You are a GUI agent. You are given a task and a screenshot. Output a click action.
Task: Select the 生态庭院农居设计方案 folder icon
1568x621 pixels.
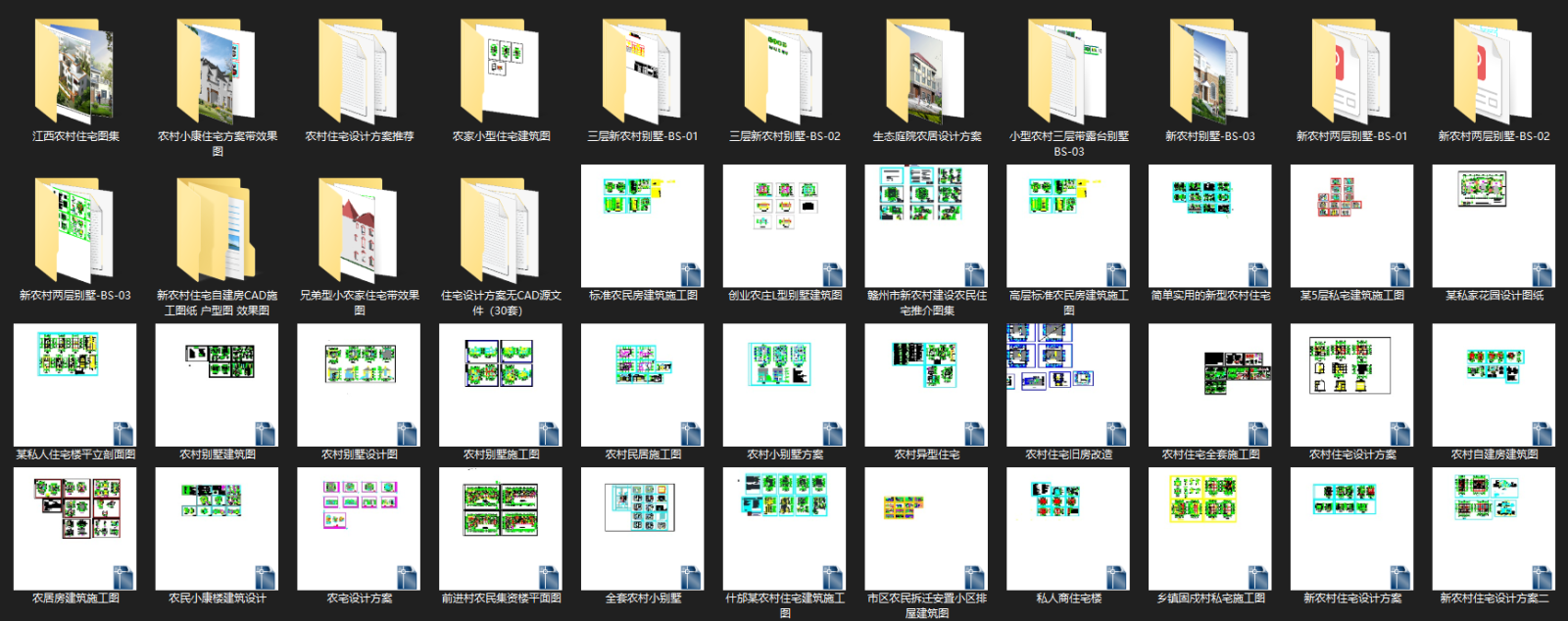(x=927, y=71)
